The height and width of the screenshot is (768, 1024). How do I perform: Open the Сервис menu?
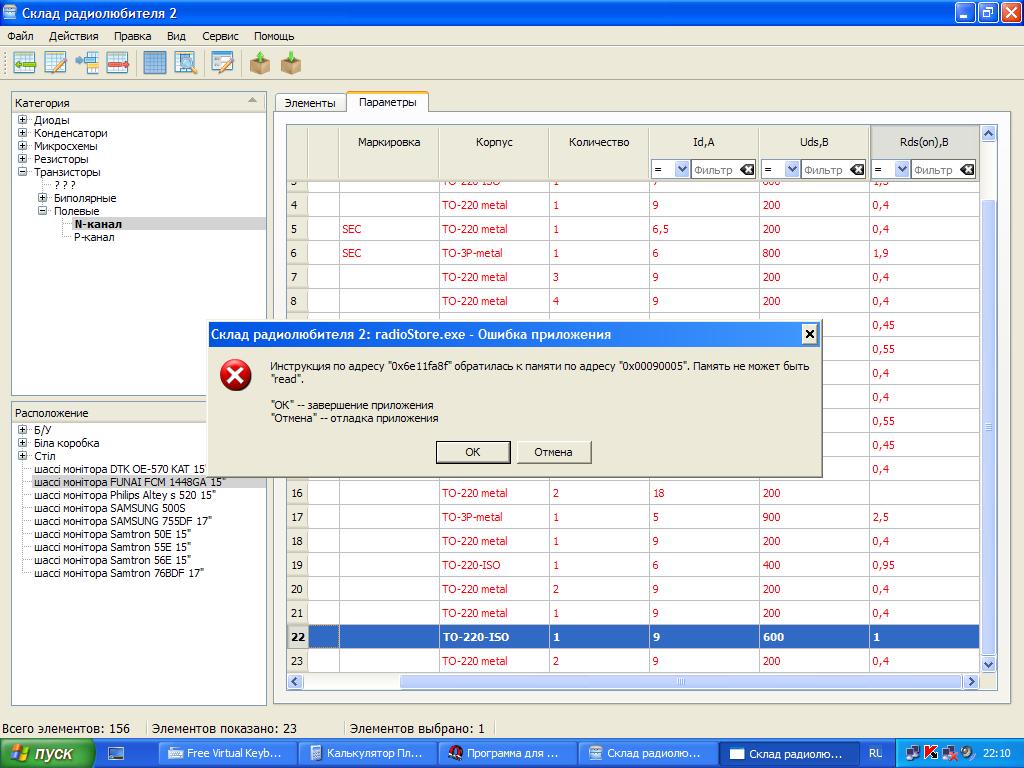click(220, 36)
